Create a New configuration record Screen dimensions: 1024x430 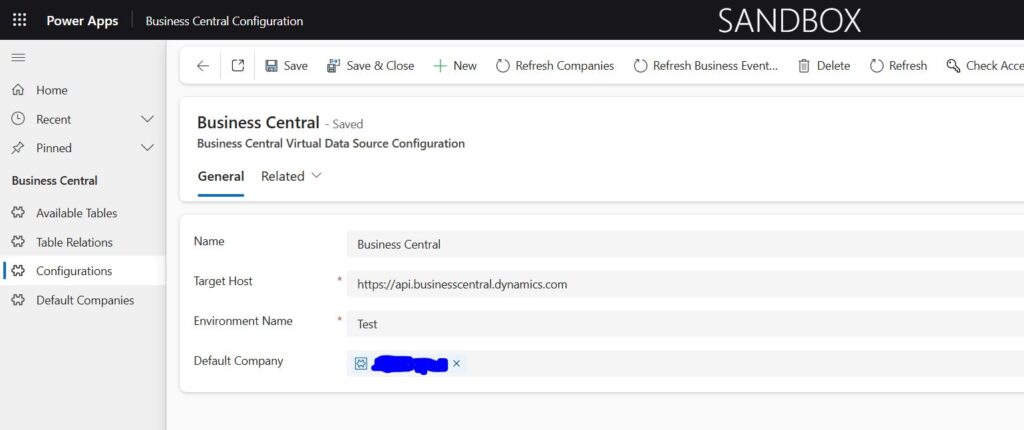coord(455,66)
